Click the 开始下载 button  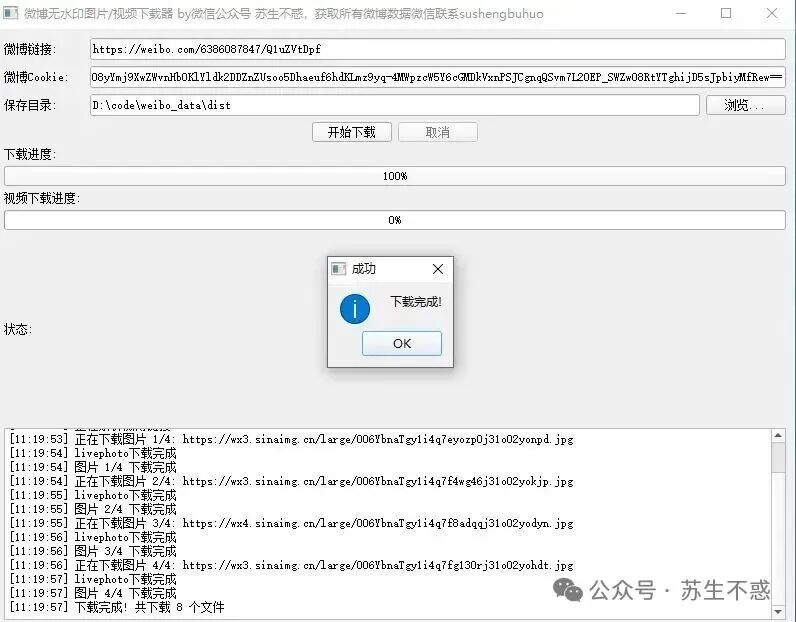pyautogui.click(x=352, y=133)
